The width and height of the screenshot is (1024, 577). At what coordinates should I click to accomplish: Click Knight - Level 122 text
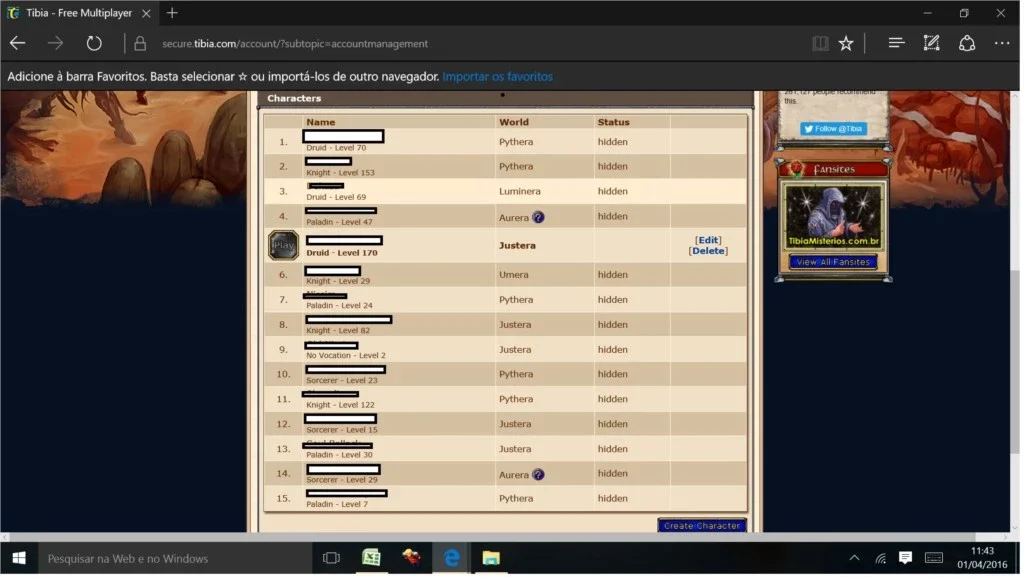pos(340,406)
